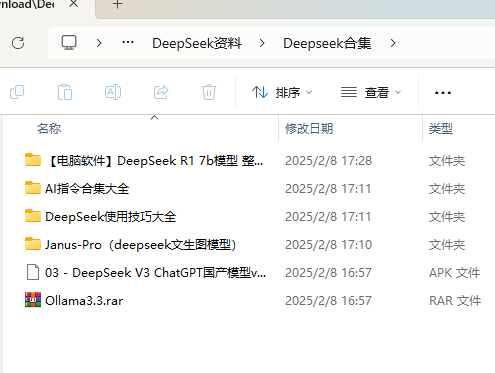Click the APK 文件 type cell
The width and height of the screenshot is (495, 373).
[454, 273]
